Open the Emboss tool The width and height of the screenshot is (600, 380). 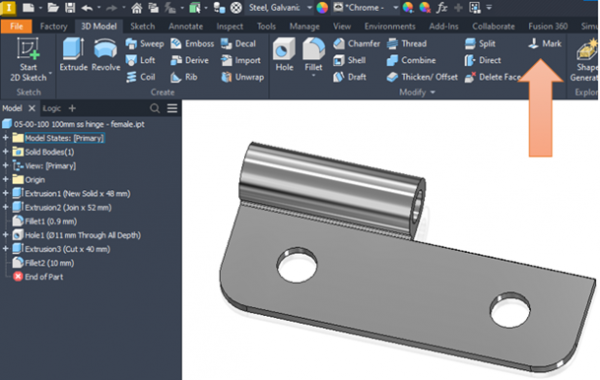192,44
